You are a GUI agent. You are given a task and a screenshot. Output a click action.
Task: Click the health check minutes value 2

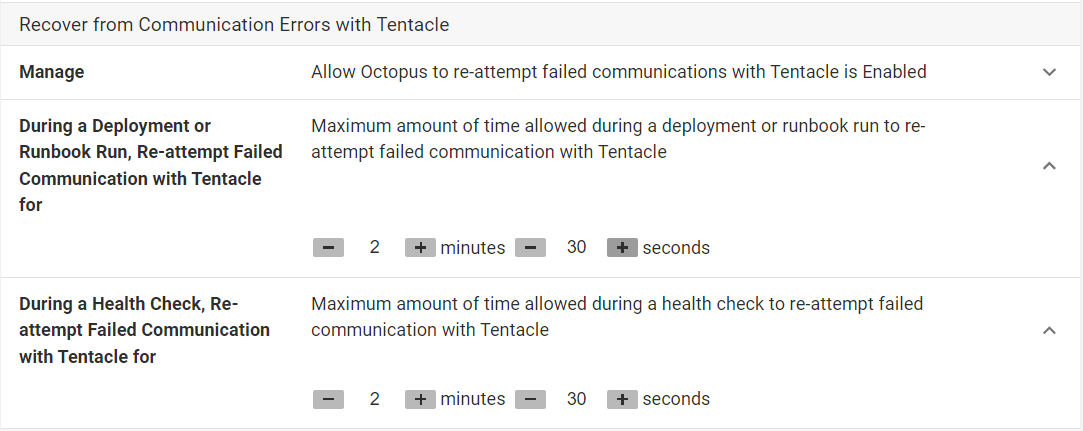click(x=374, y=399)
